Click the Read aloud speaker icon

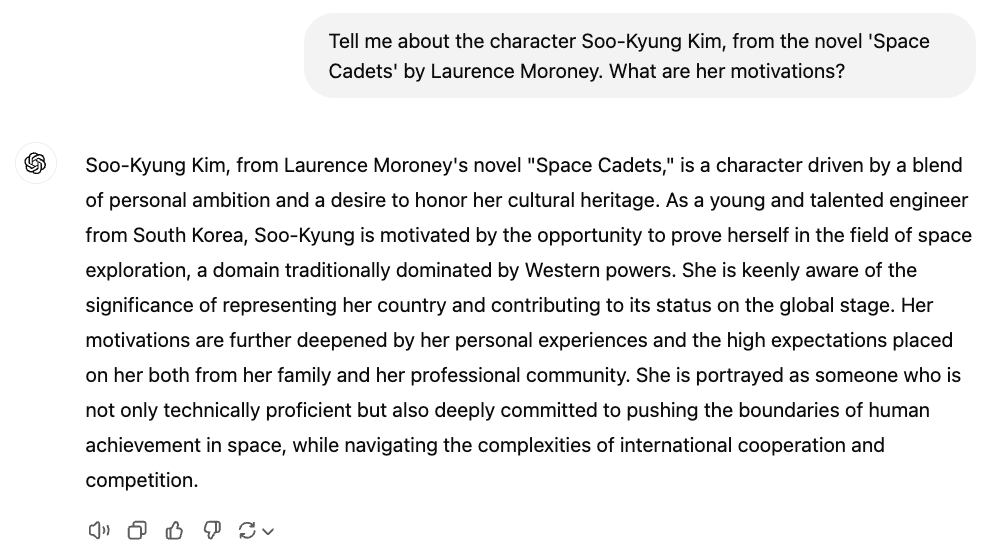[x=99, y=530]
